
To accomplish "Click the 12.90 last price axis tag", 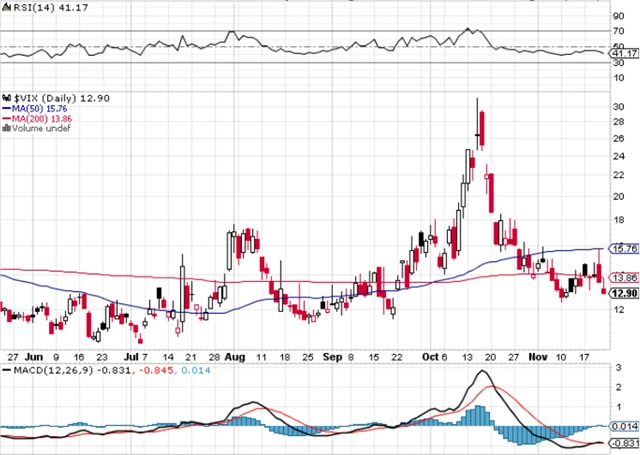I will tap(623, 293).
